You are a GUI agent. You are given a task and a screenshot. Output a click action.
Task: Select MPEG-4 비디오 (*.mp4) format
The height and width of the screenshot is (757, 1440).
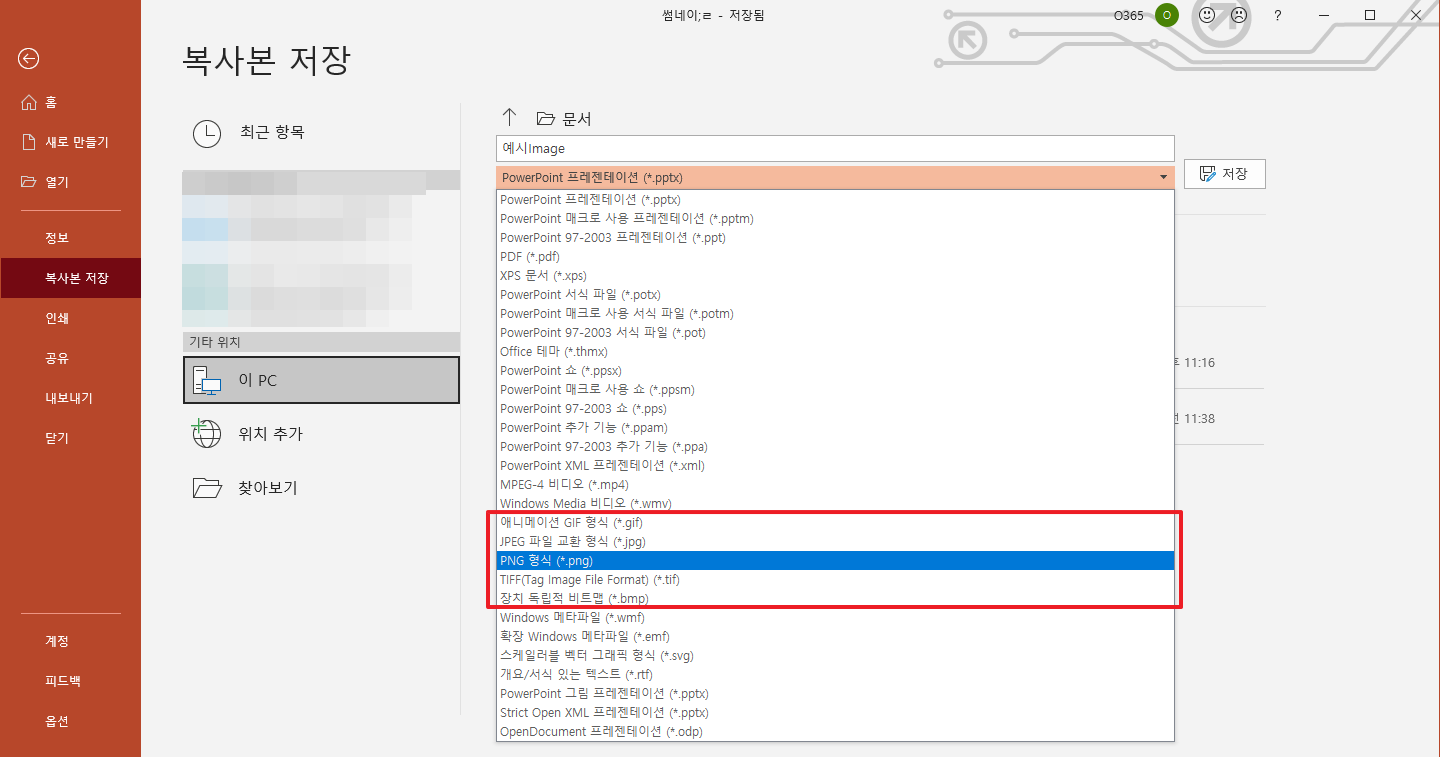point(835,485)
